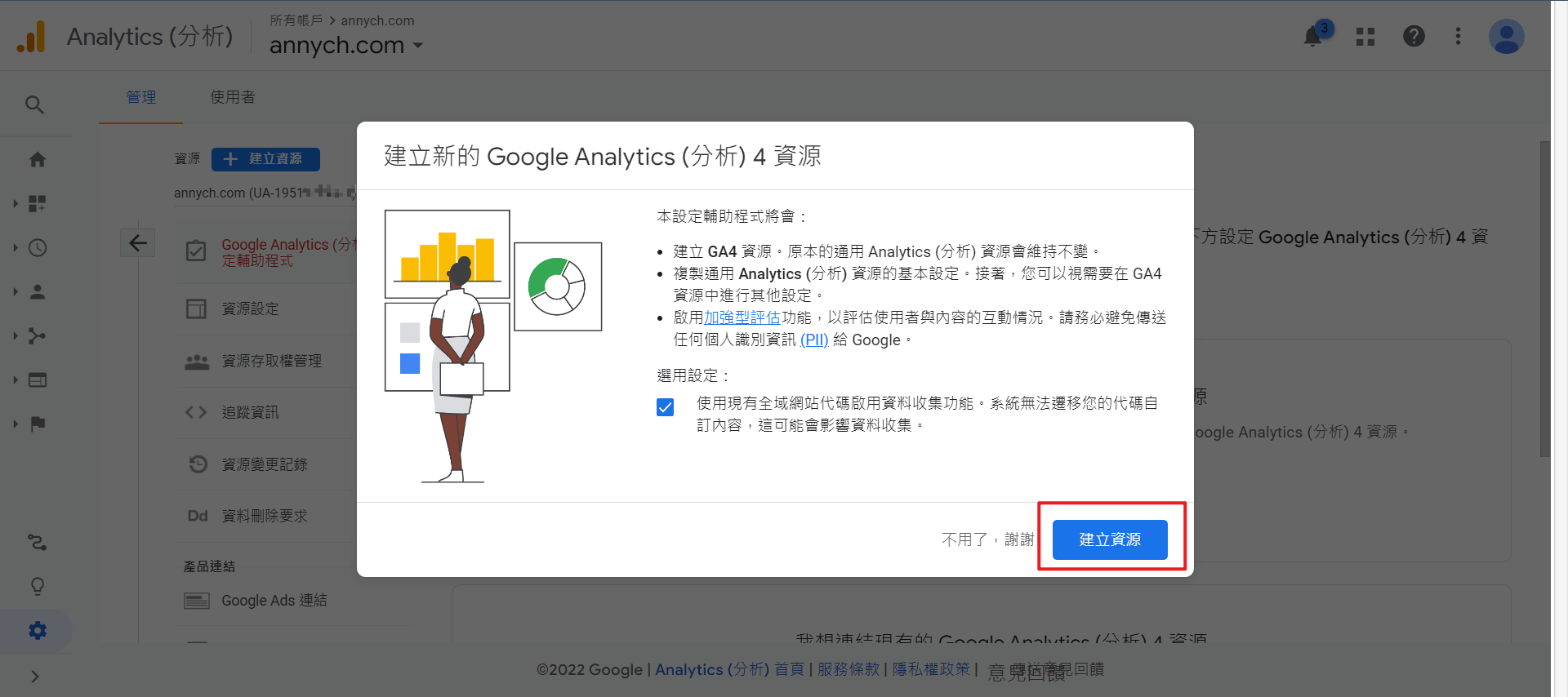1568x697 pixels.
Task: Click the 資源變更記錄 history icon
Action: click(x=198, y=464)
